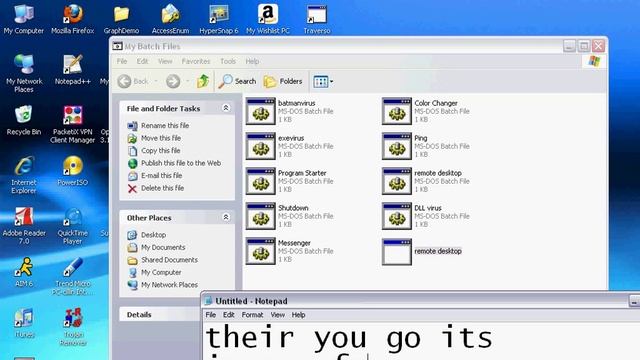Launch Mozilla Firefox desktop shortcut
Image resolution: width=640 pixels, height=360 pixels.
[x=73, y=19]
